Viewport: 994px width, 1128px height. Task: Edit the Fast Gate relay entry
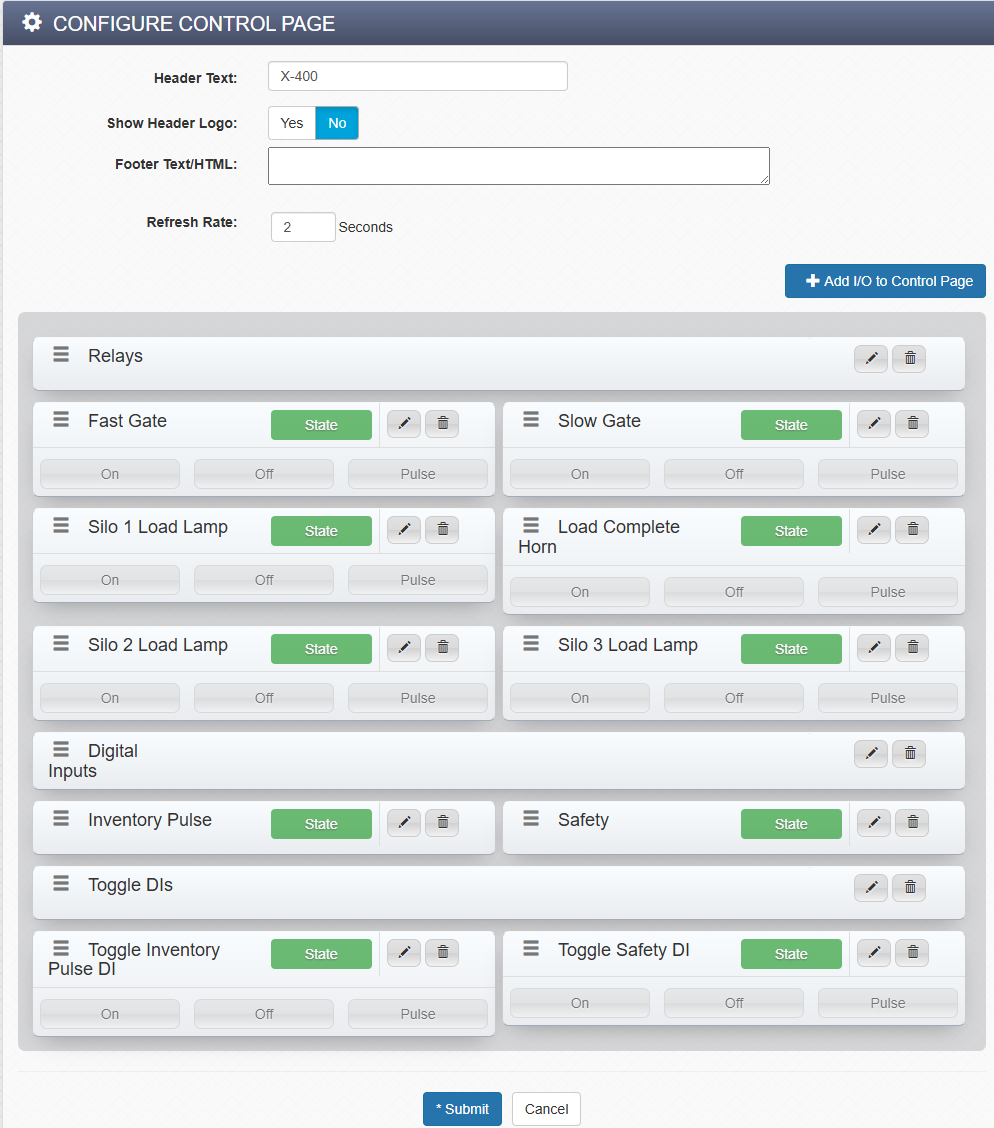click(x=404, y=425)
